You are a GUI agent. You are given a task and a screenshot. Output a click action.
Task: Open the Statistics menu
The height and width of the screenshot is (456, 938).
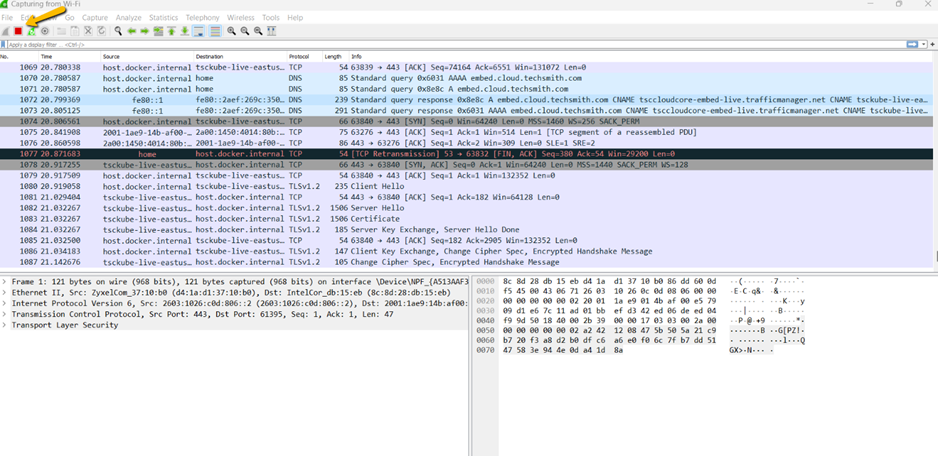163,18
